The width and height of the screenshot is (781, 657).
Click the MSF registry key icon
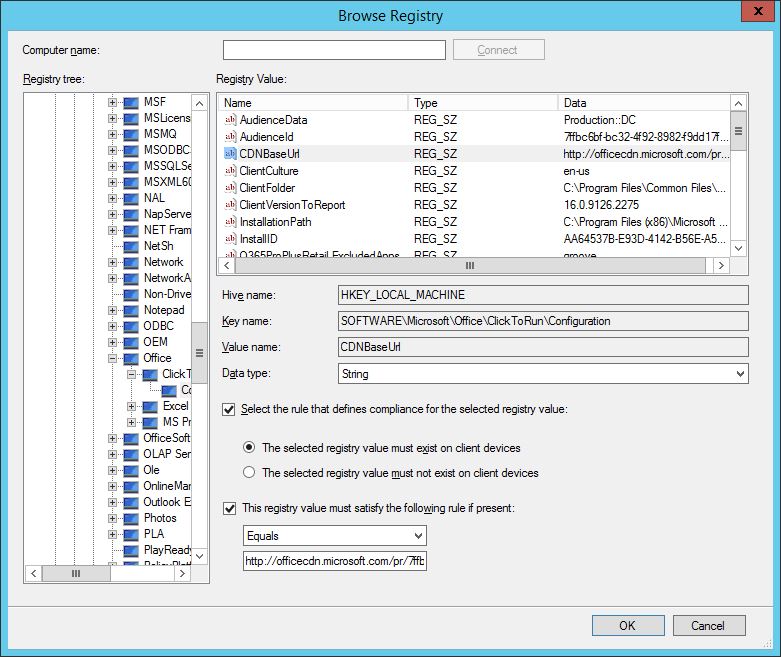click(131, 103)
